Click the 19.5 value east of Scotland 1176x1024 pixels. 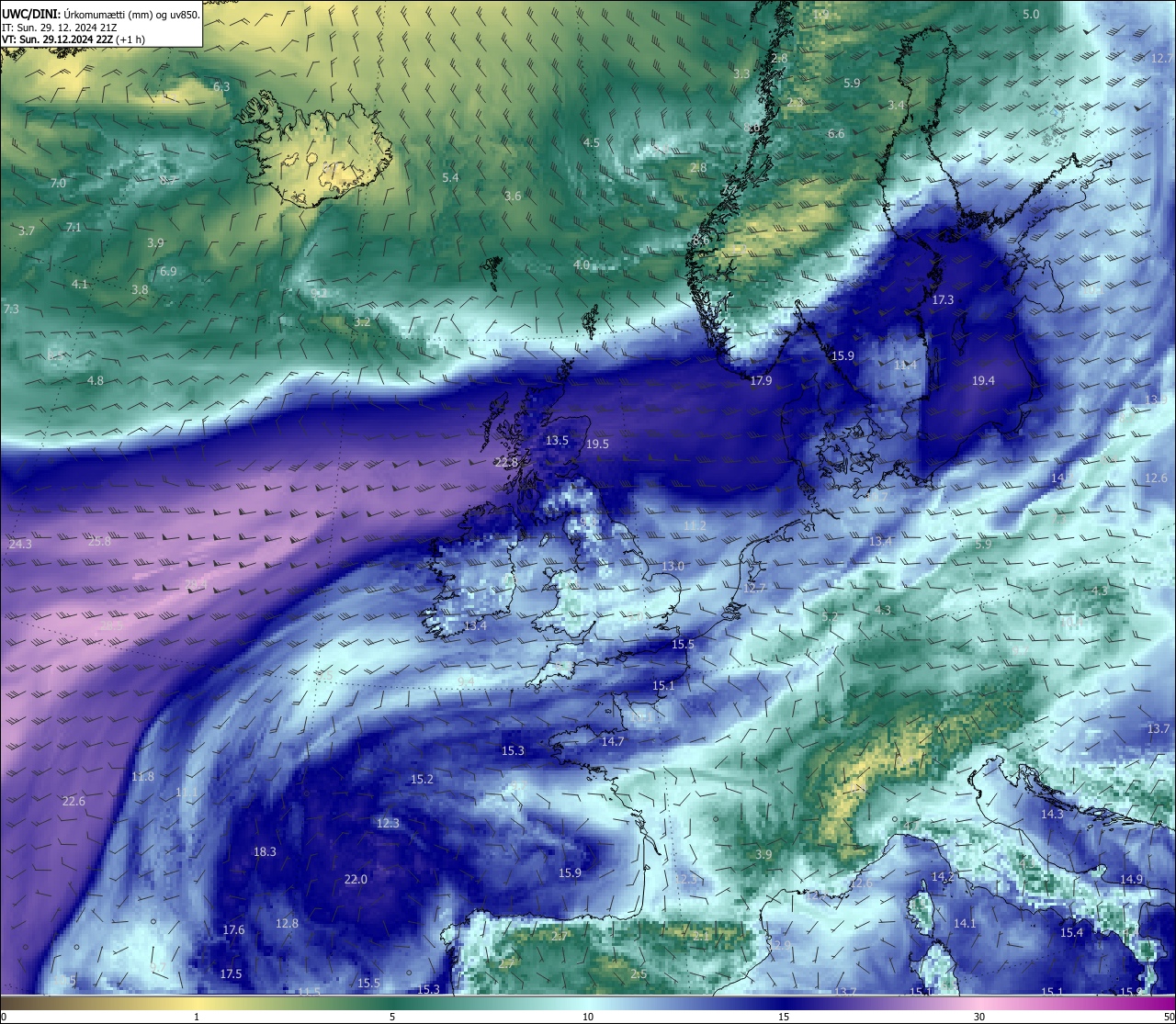[597, 444]
